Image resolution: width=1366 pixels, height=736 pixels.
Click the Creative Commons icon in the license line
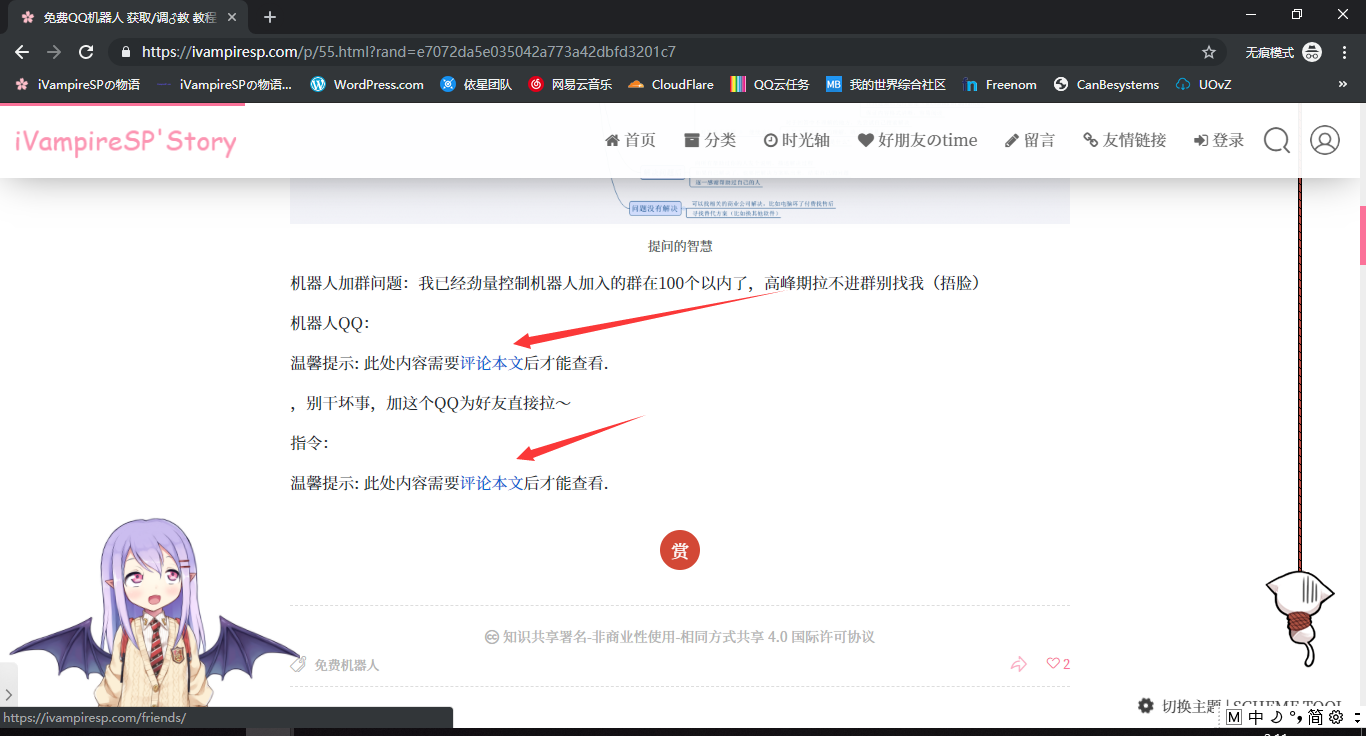[x=491, y=636]
